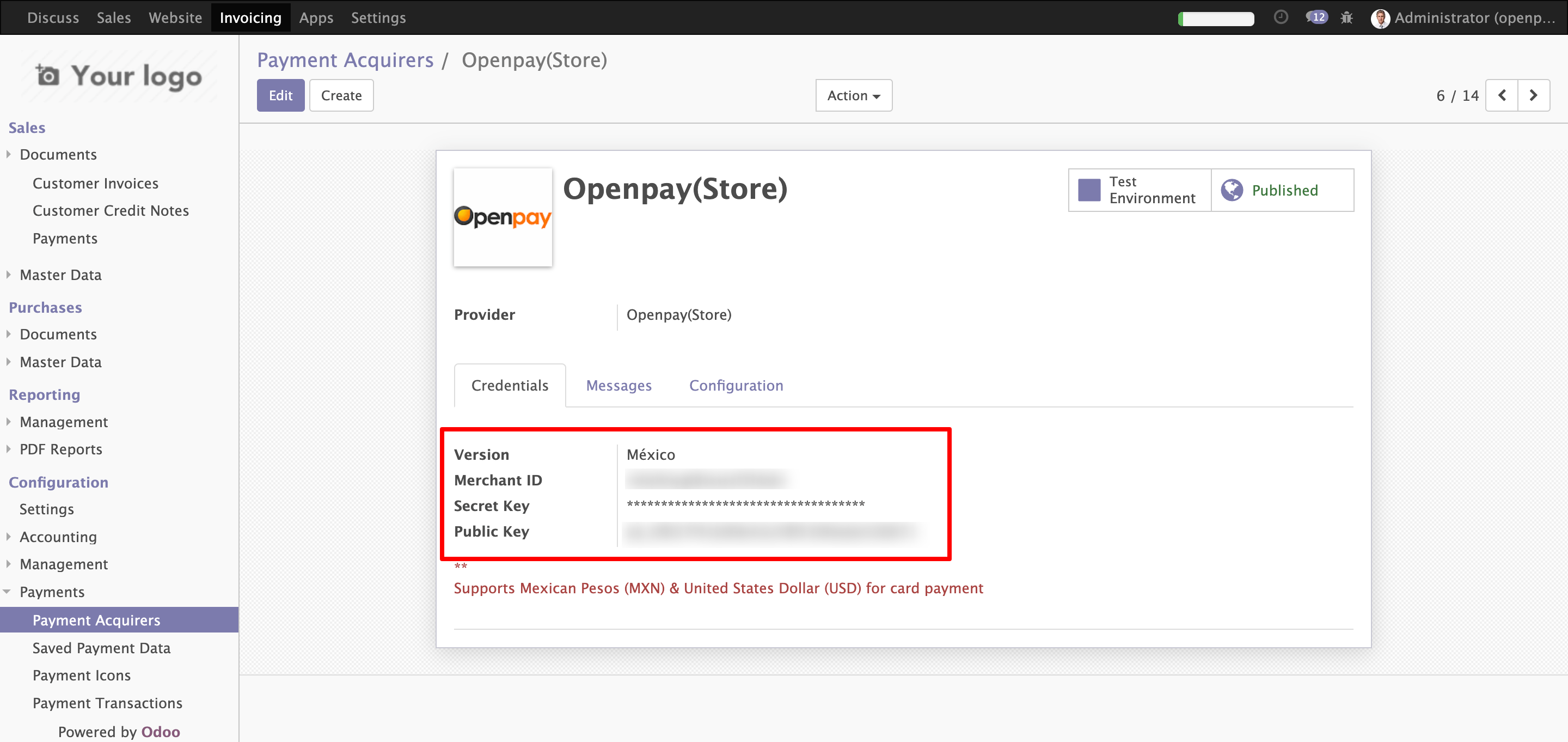Click the Reporting section header

coord(45,394)
